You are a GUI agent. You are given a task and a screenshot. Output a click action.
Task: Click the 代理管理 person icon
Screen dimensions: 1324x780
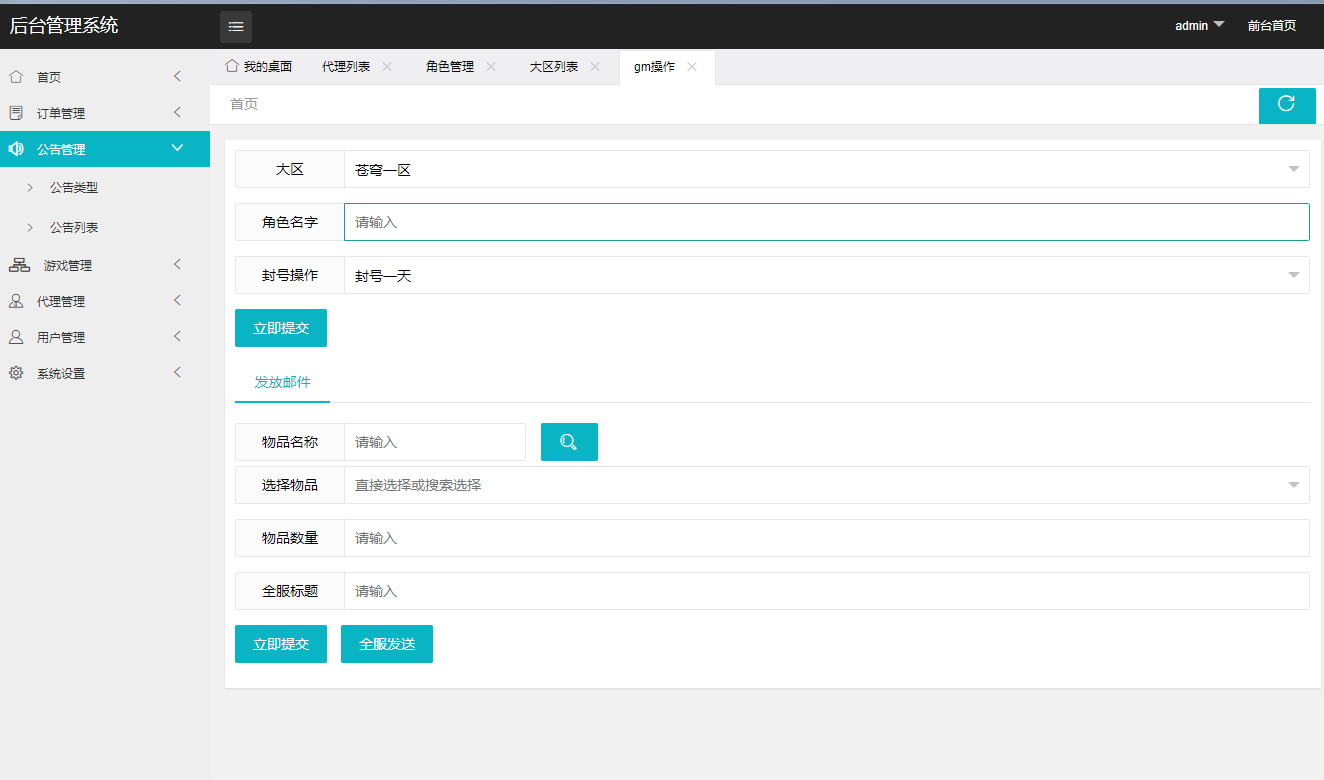(16, 301)
